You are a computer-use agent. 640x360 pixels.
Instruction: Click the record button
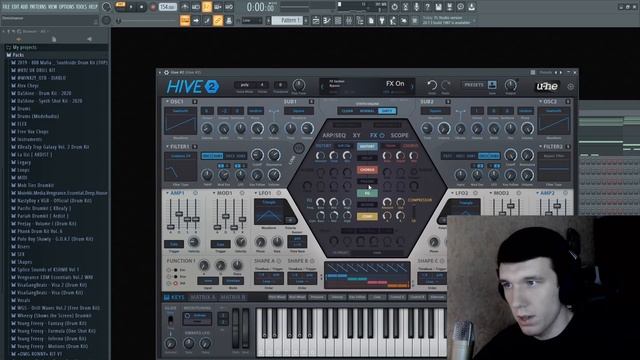pyautogui.click(x=153, y=7)
